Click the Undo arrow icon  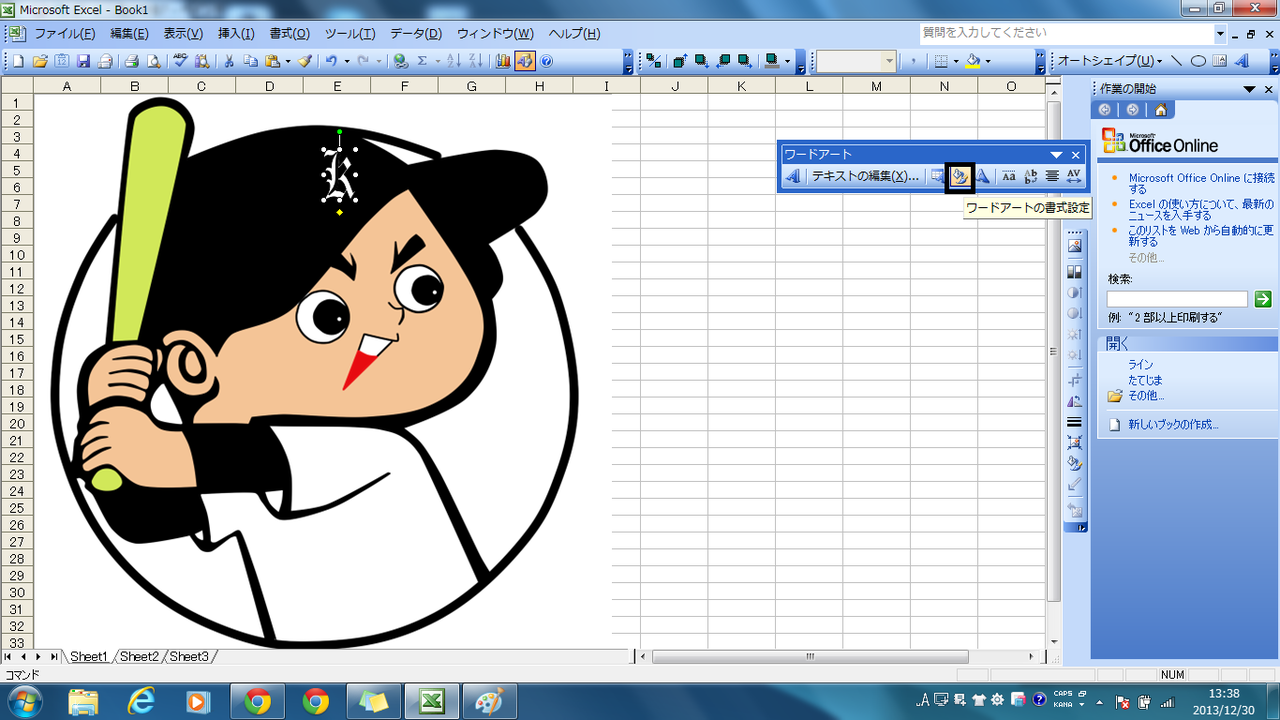tap(331, 61)
